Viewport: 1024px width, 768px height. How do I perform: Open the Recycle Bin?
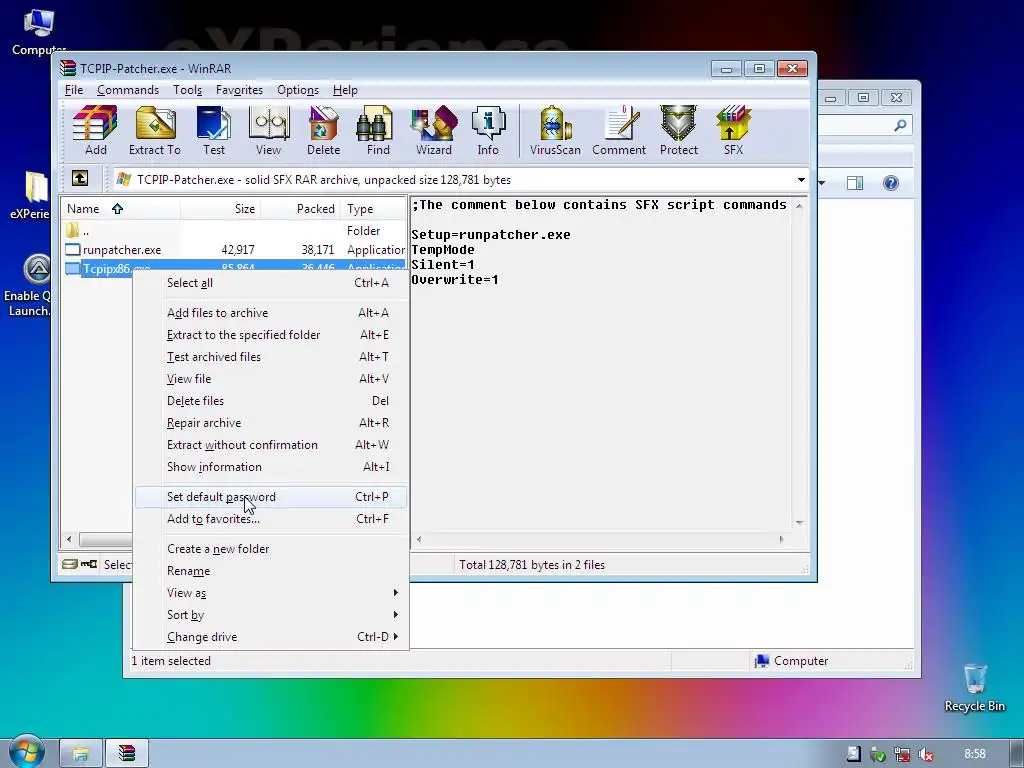pyautogui.click(x=974, y=688)
